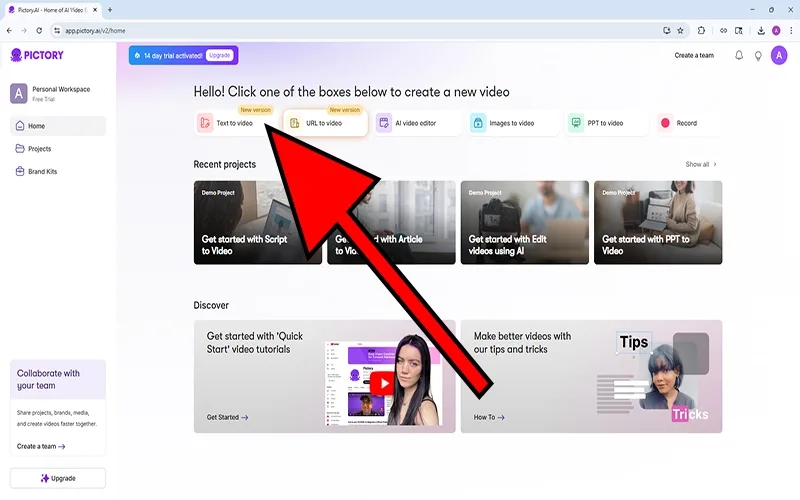The height and width of the screenshot is (500, 800).
Task: Open the purple user avatar menu
Action: click(x=779, y=55)
